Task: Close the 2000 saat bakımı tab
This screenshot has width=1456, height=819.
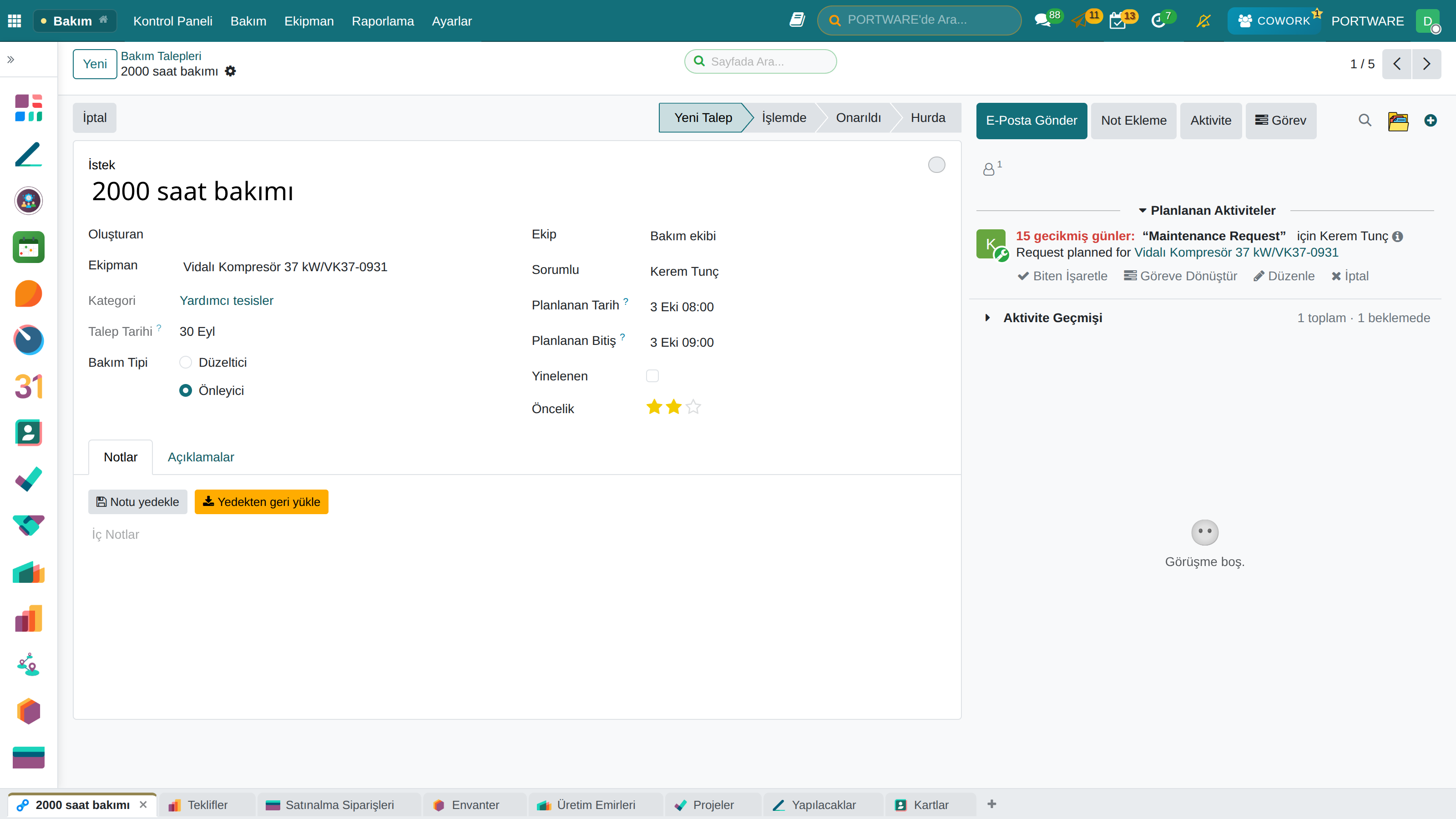Action: click(143, 804)
